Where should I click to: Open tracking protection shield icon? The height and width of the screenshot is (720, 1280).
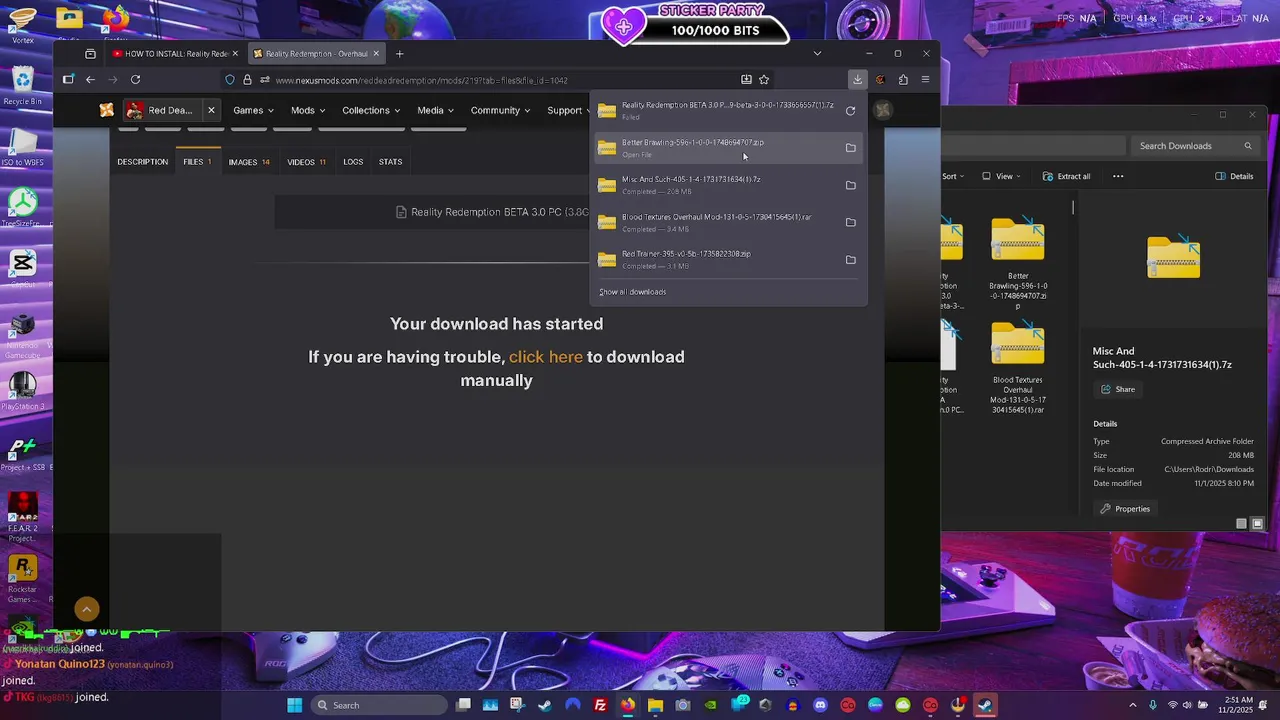[x=230, y=80]
